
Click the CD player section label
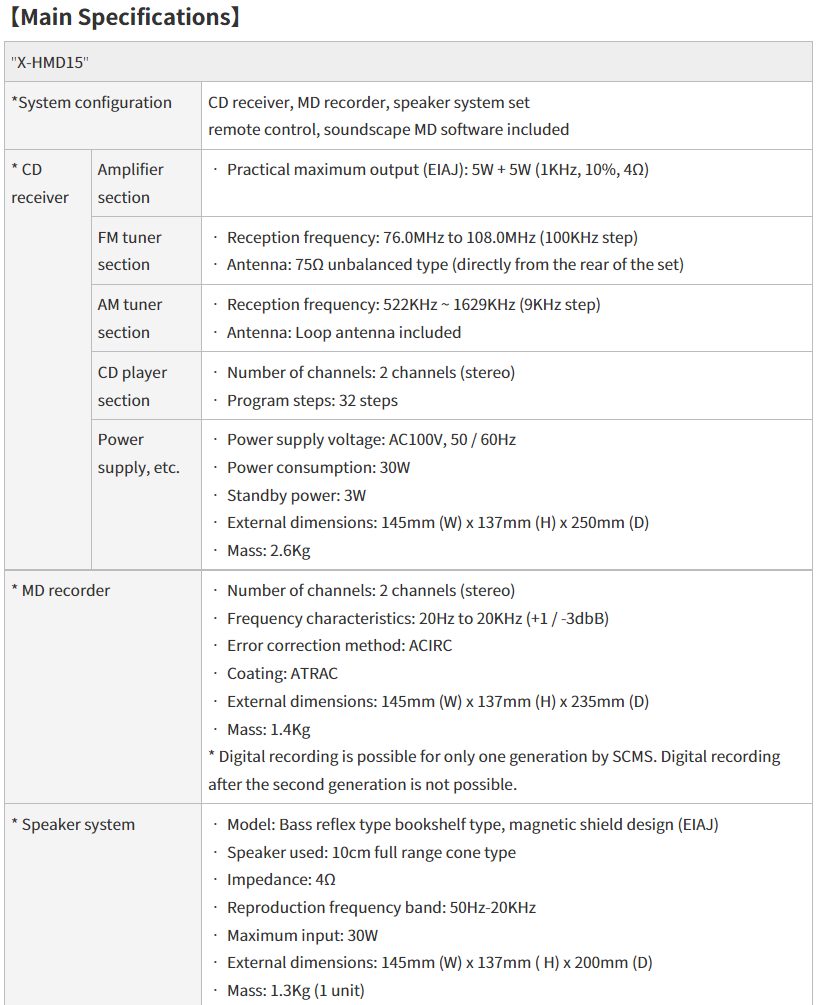pyautogui.click(x=132, y=386)
